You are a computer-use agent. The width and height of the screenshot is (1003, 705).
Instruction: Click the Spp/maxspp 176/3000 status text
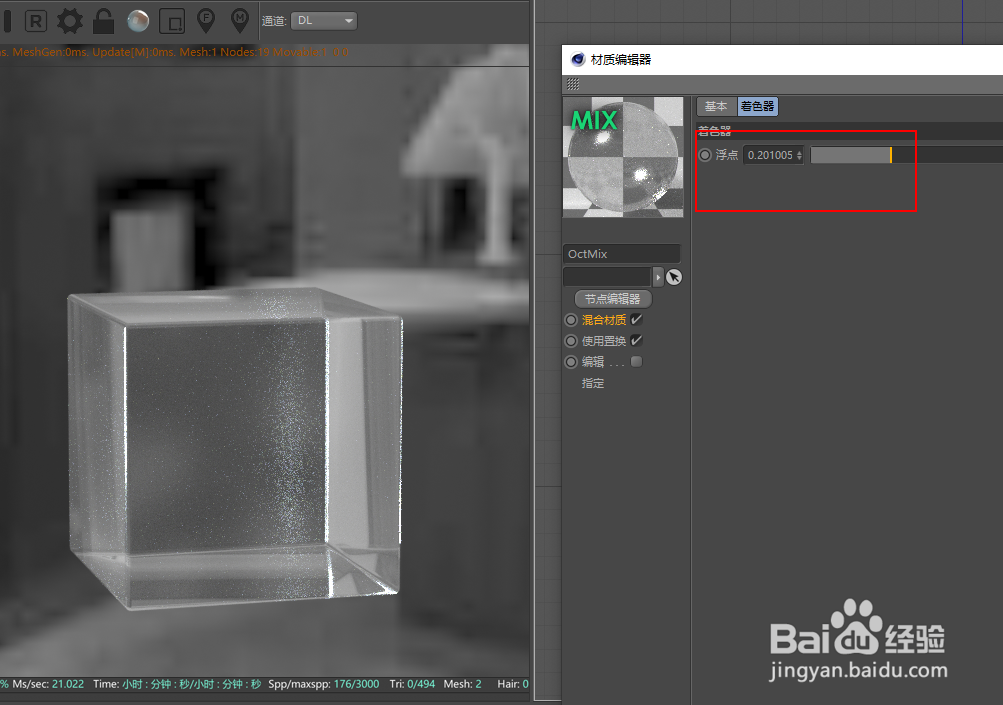coord(324,684)
